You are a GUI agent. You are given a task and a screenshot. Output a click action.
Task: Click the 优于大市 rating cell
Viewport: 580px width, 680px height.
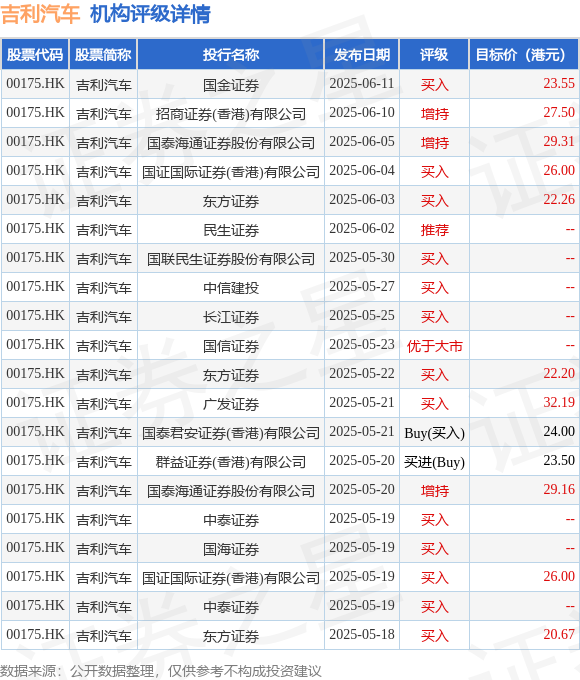point(434,346)
